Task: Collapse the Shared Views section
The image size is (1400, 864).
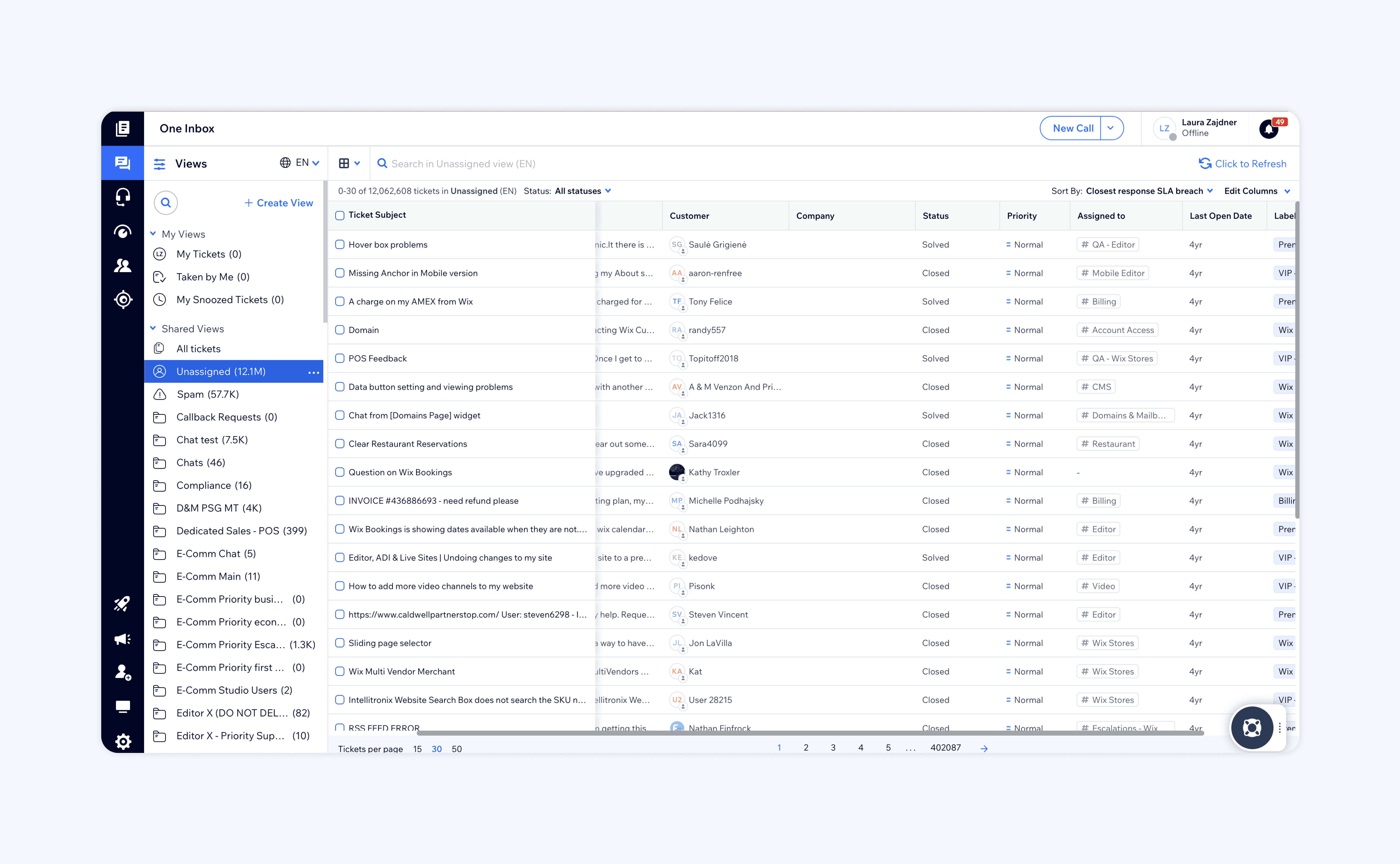Action: pos(153,329)
